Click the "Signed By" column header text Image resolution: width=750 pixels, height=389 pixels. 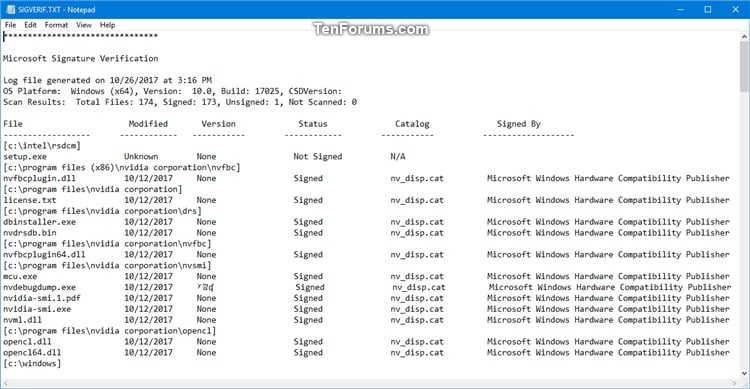point(518,124)
